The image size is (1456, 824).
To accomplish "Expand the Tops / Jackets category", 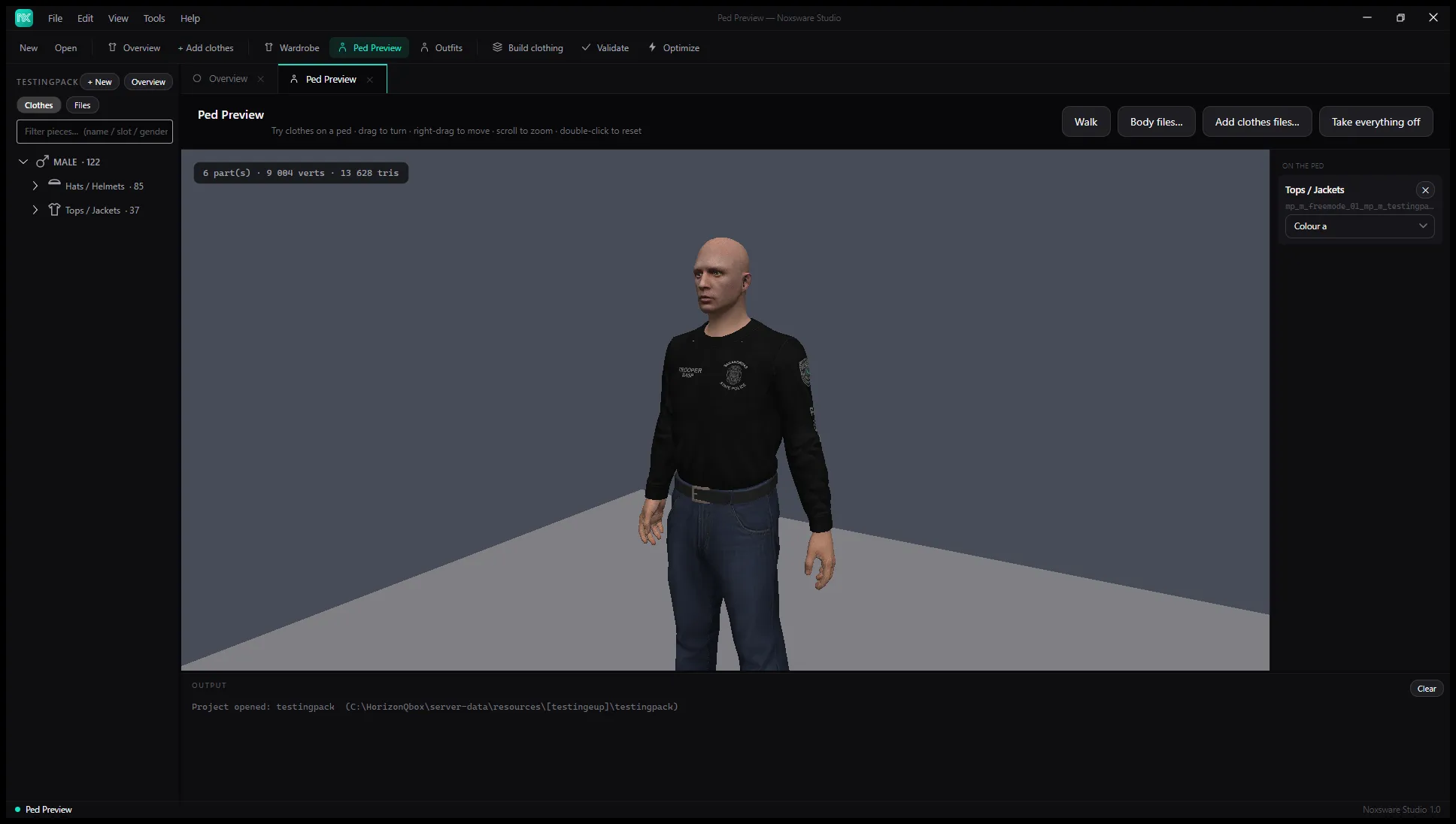I will coord(35,210).
